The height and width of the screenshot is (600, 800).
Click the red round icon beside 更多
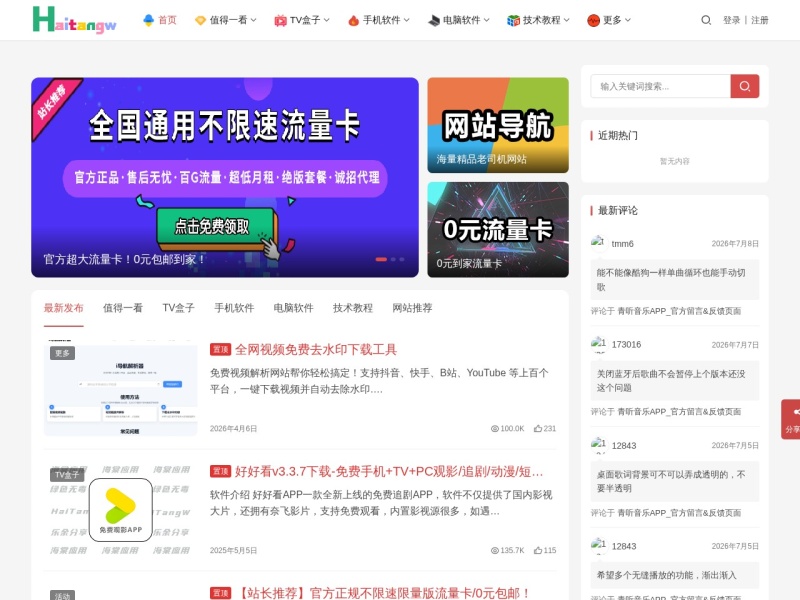pos(593,20)
